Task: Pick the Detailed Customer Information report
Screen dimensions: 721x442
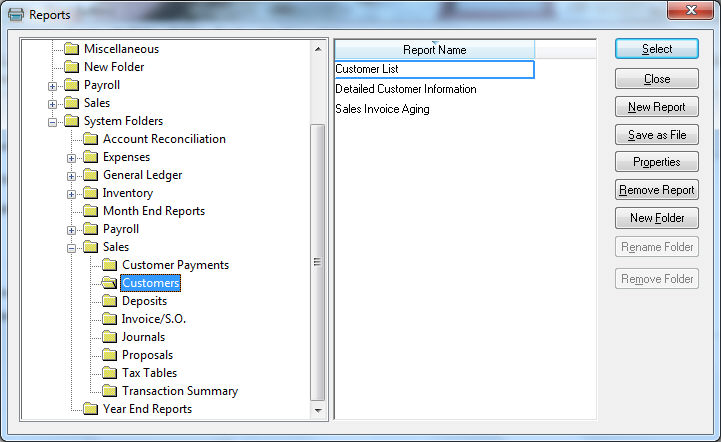Action: pyautogui.click(x=405, y=89)
